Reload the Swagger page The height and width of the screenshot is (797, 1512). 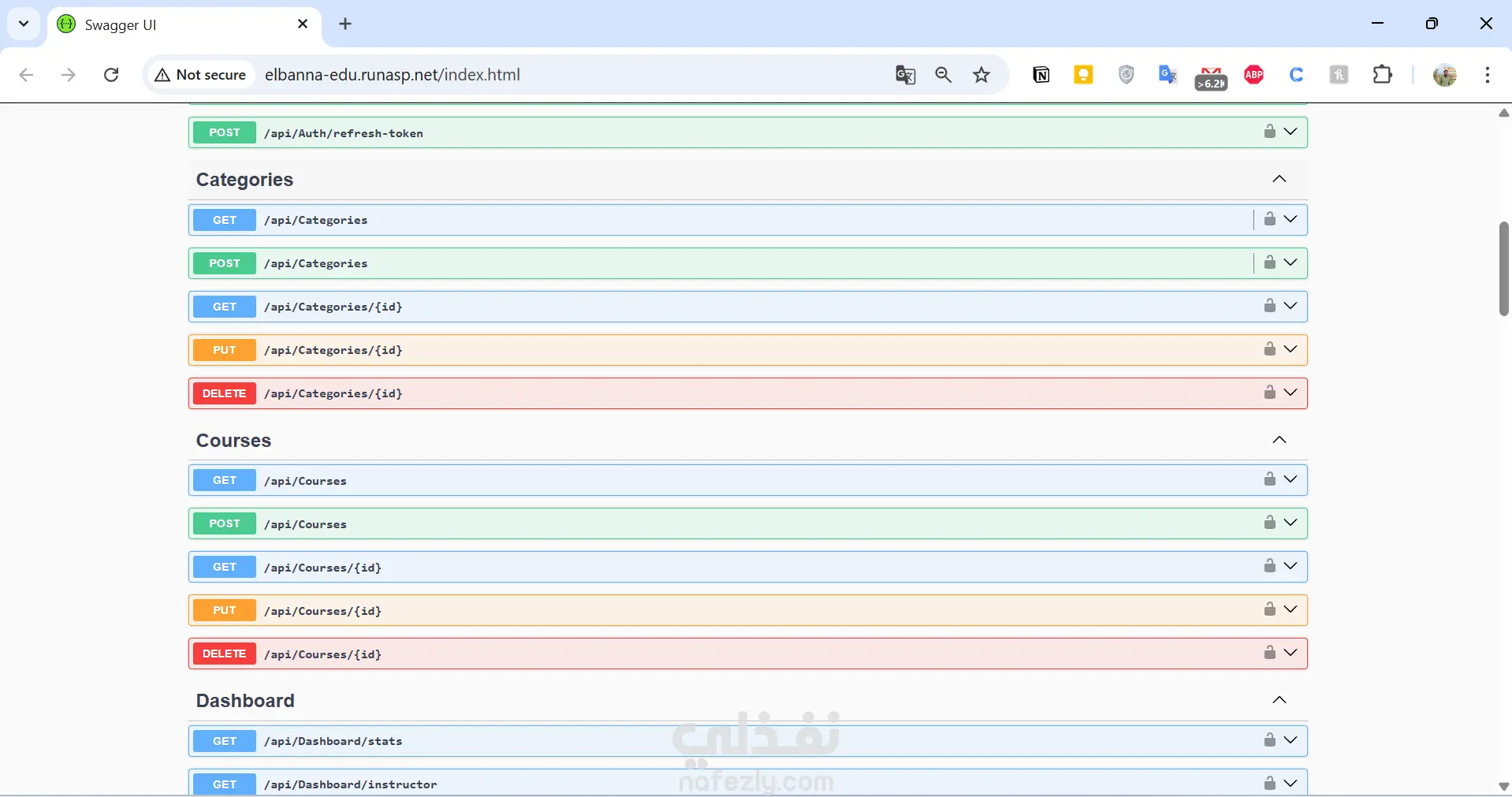click(x=111, y=75)
